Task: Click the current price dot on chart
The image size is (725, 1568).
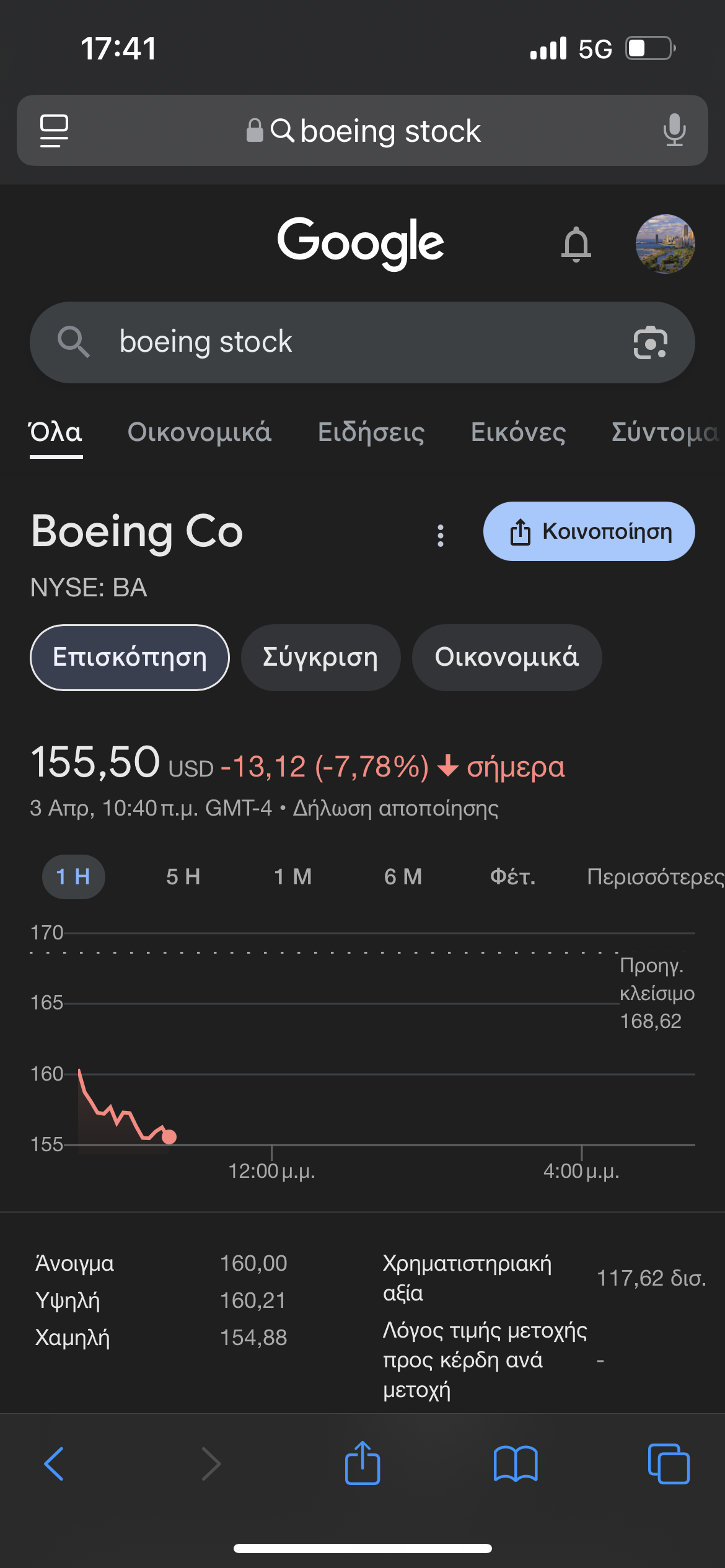Action: pyautogui.click(x=169, y=1137)
